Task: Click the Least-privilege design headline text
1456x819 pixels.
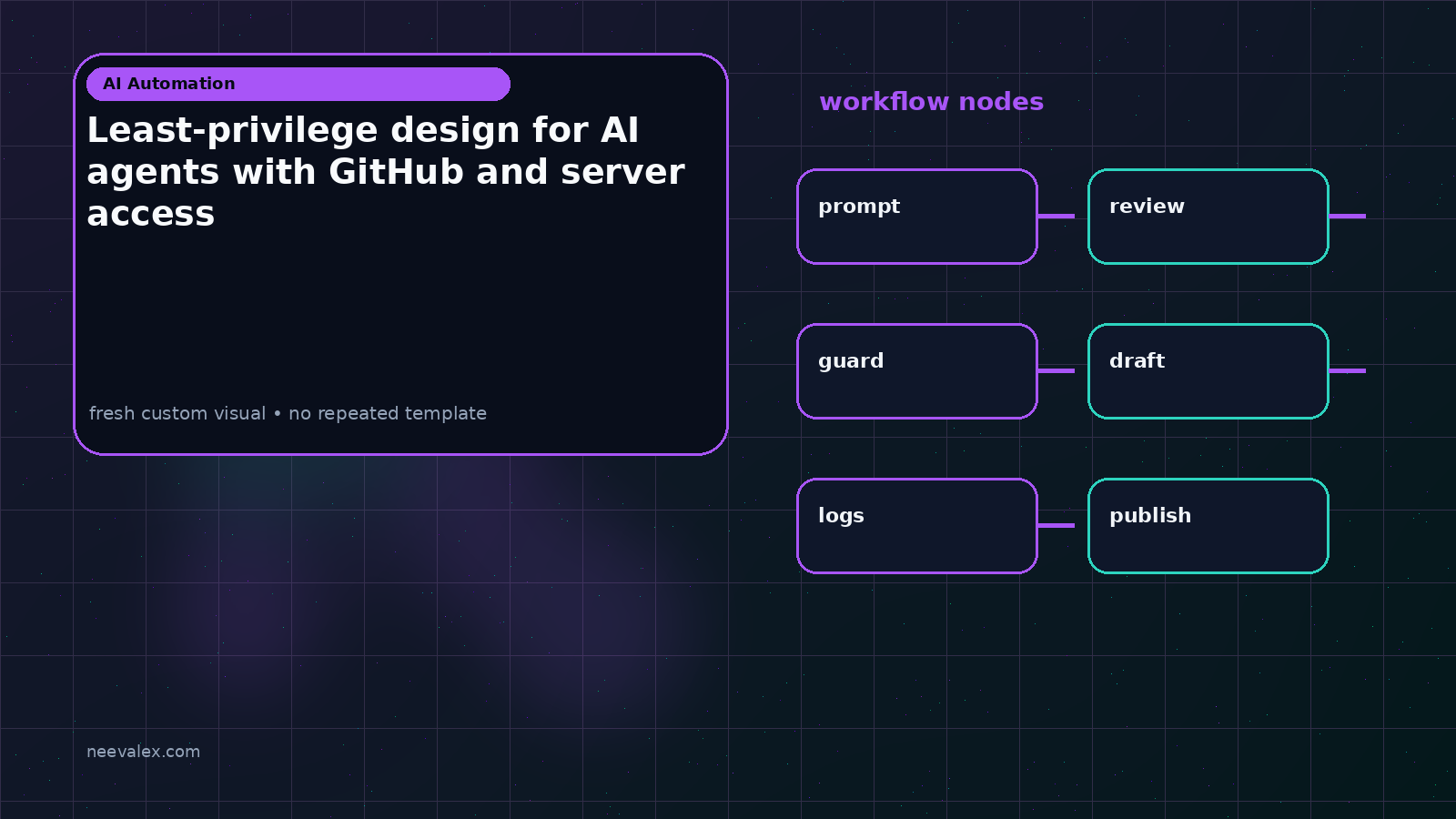Action: (x=386, y=172)
